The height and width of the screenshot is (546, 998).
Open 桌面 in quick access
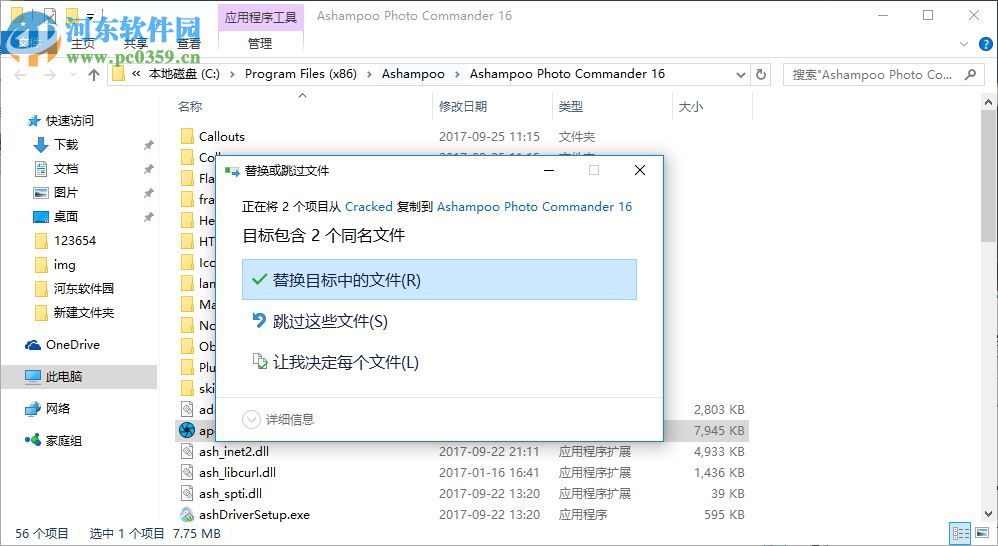[66, 216]
